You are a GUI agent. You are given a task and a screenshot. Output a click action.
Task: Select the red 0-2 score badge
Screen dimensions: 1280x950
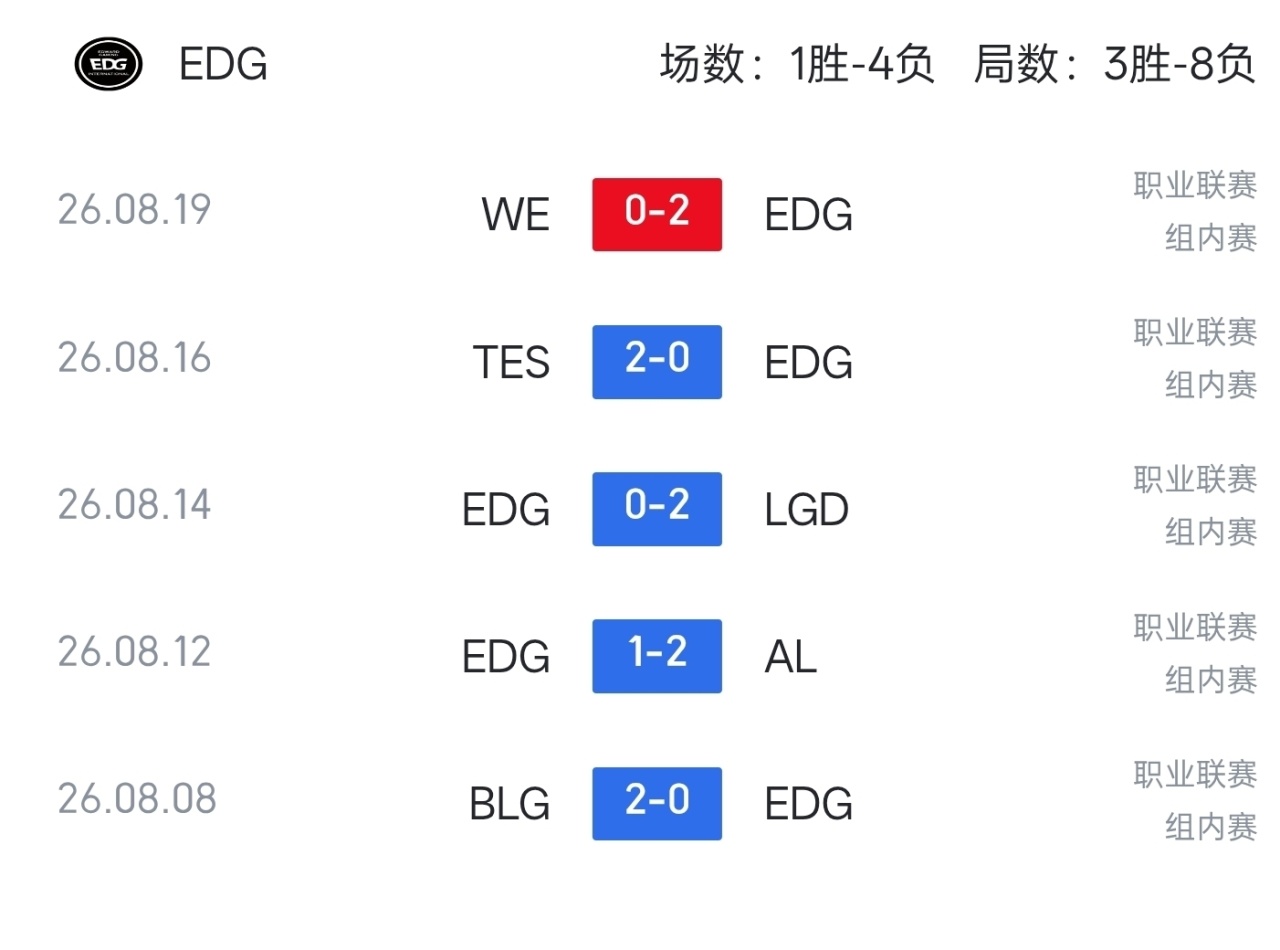tap(657, 214)
